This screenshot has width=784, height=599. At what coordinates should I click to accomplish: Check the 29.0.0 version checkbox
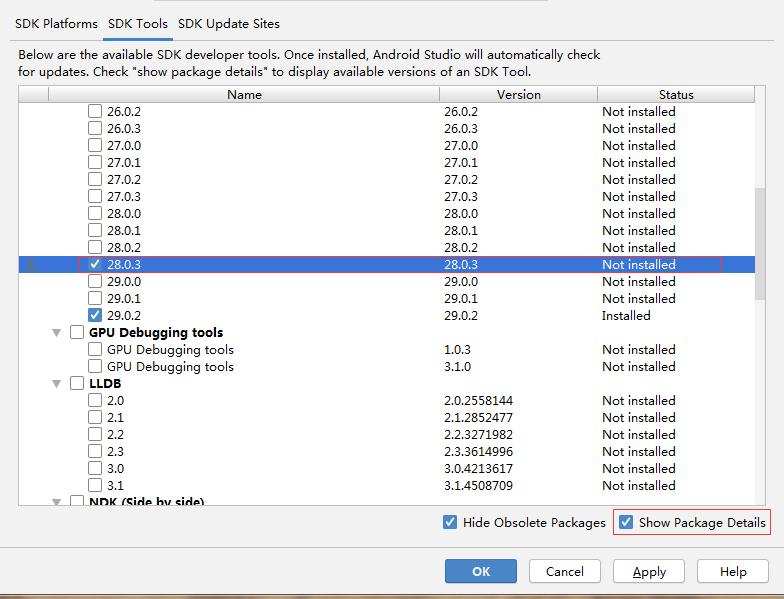tap(95, 282)
